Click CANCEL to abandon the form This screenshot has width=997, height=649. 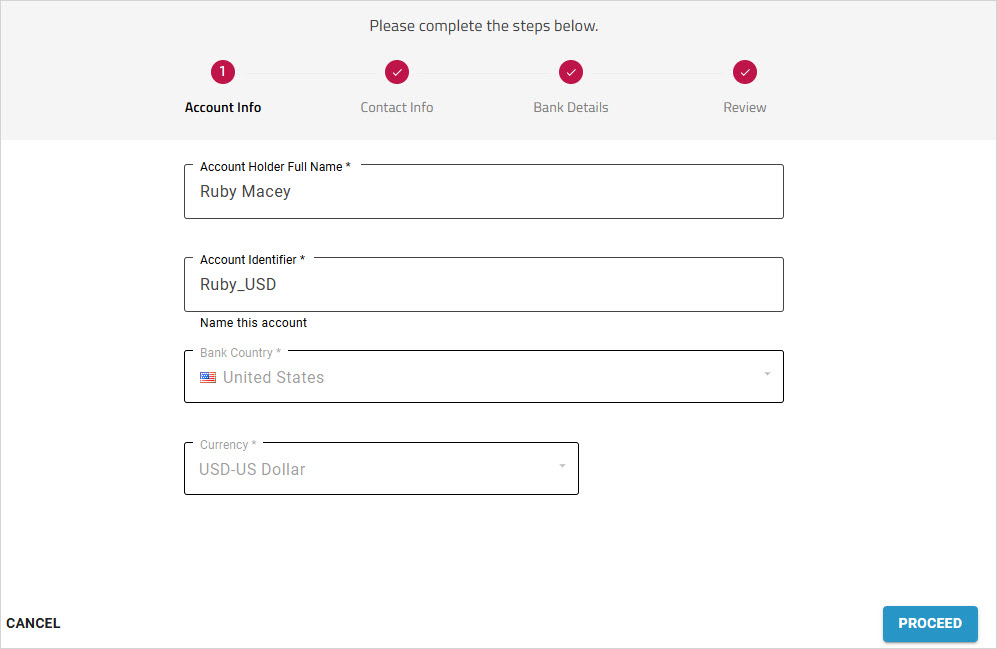(33, 623)
